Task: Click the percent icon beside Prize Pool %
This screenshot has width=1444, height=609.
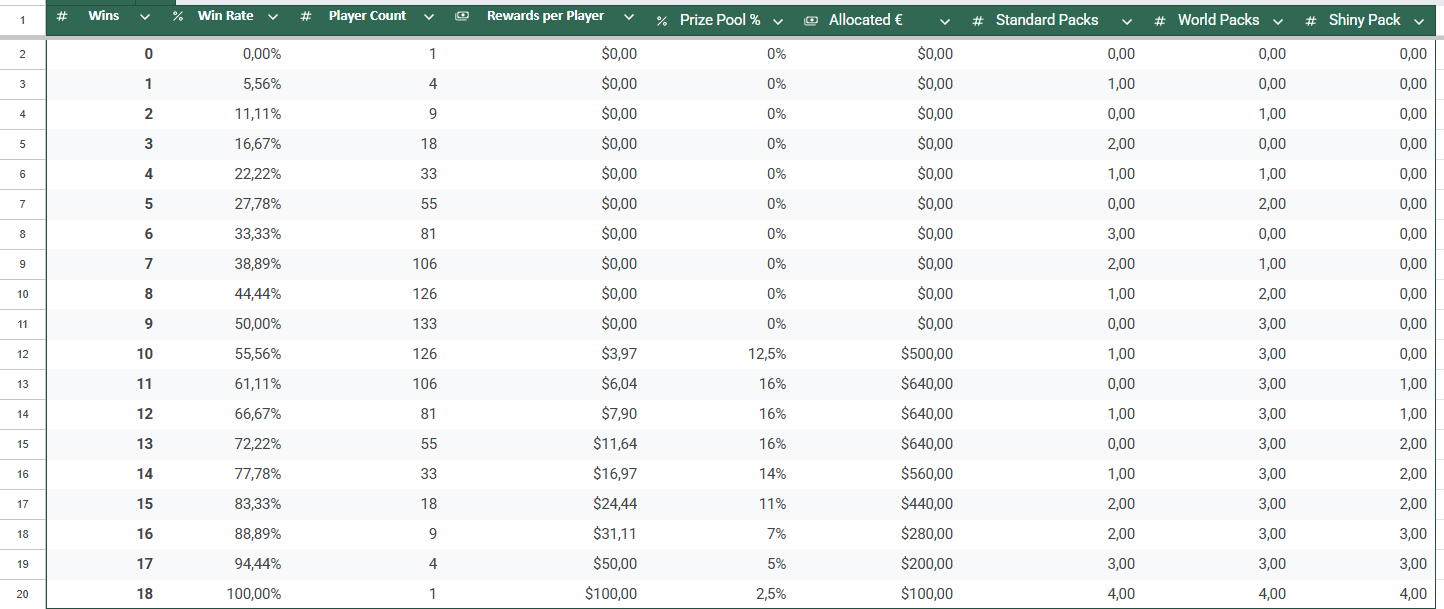Action: click(x=662, y=21)
